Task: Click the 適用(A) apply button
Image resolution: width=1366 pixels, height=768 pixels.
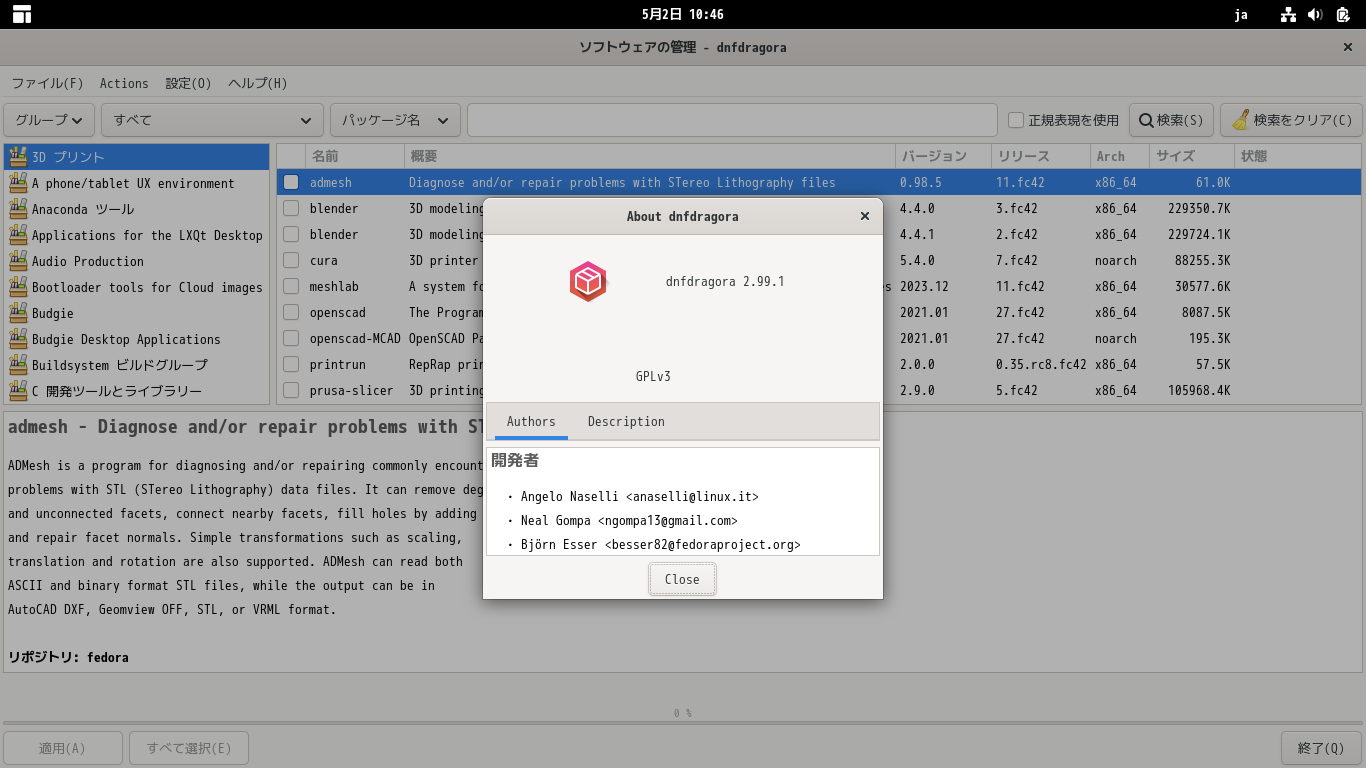Action: [63, 748]
